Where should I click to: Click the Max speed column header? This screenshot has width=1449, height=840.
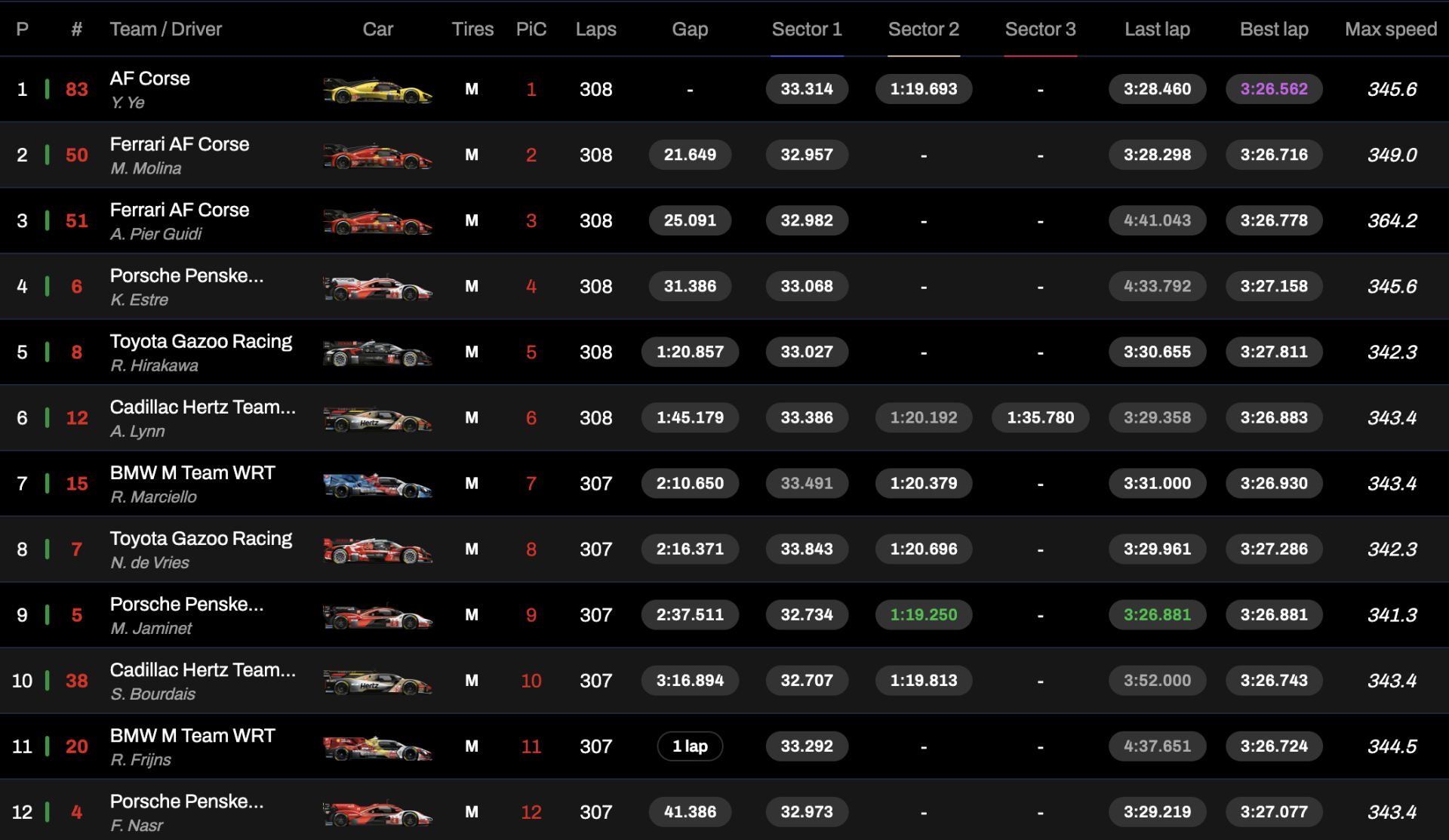point(1391,29)
